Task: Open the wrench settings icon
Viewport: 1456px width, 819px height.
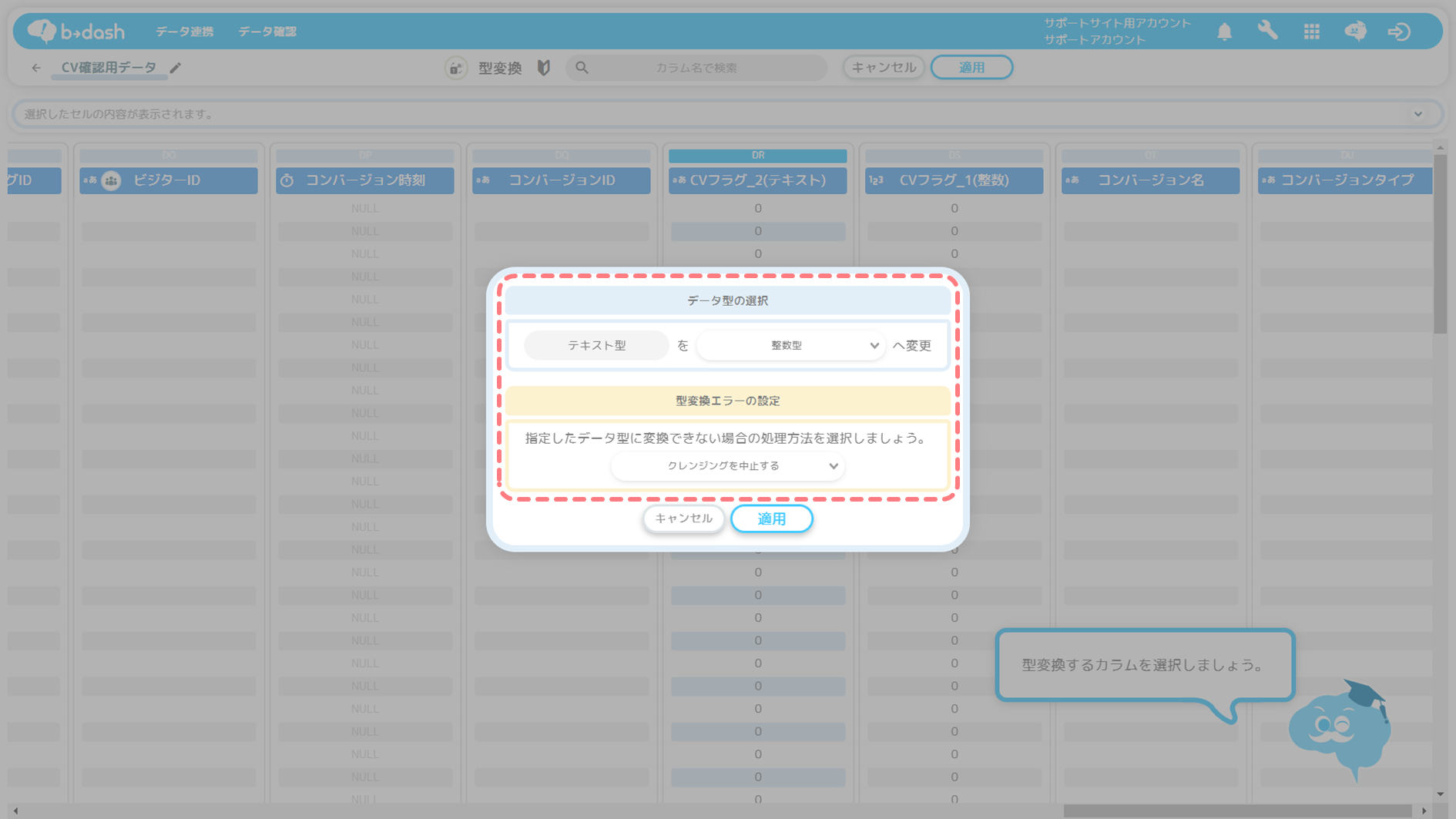Action: (x=1267, y=31)
